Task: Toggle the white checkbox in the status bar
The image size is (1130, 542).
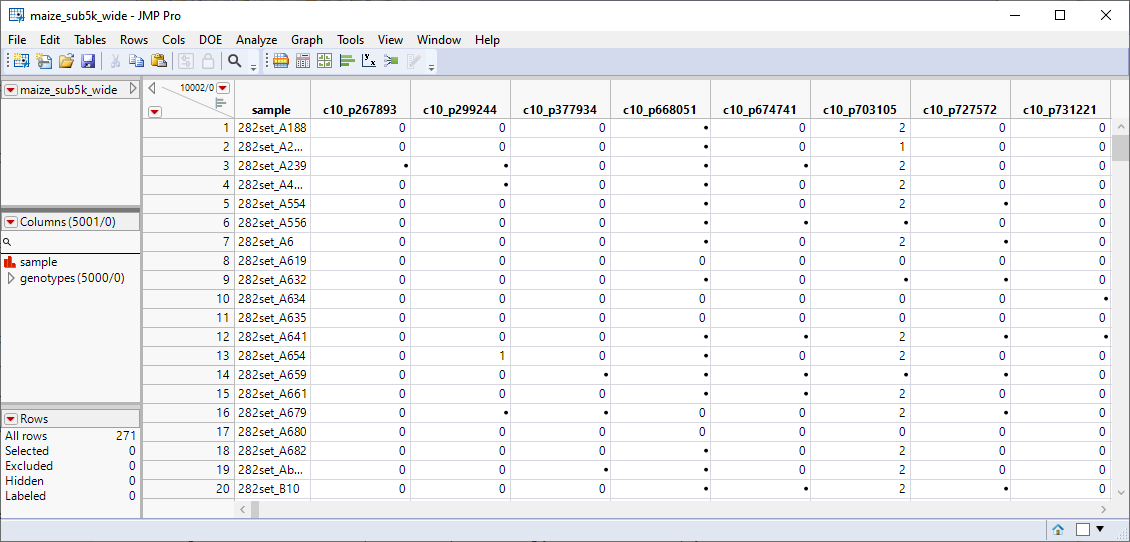Action: tap(1082, 529)
